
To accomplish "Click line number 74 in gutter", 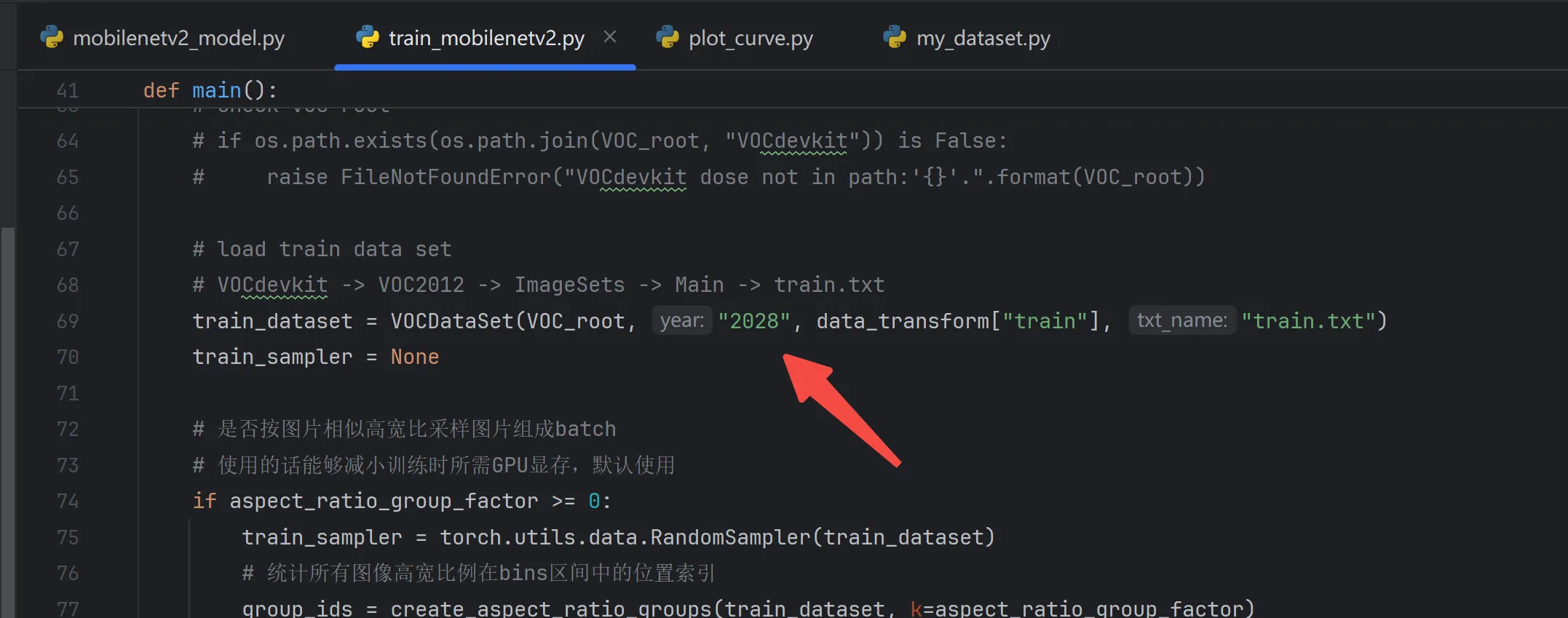I will pos(68,501).
